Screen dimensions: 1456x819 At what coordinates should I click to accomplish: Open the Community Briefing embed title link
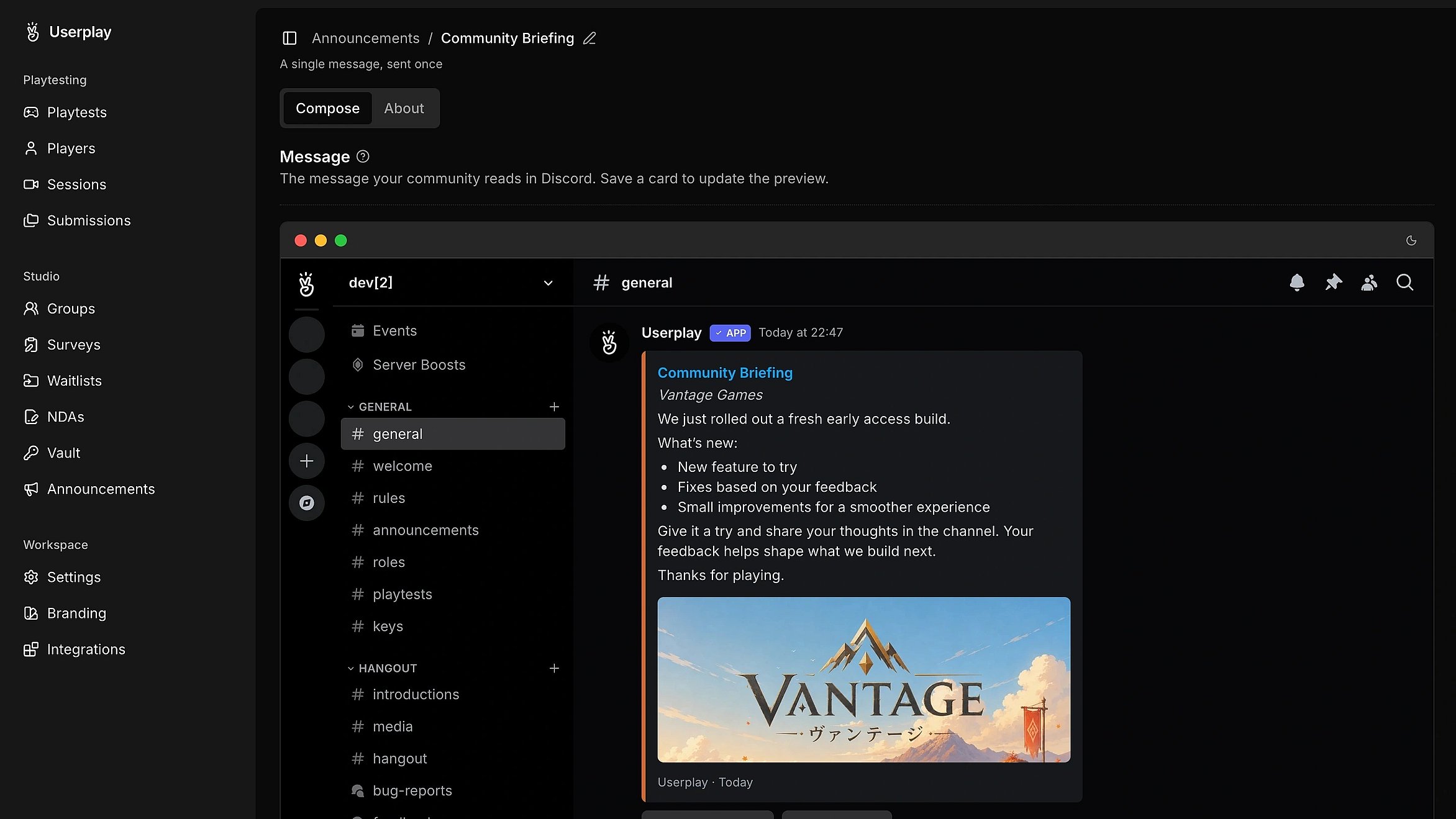click(725, 373)
